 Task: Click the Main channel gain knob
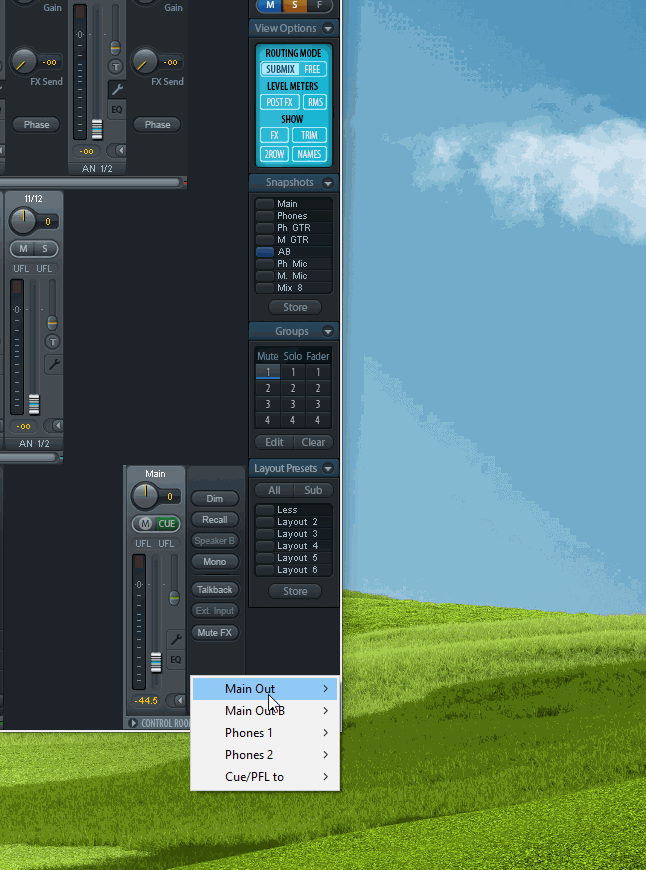[x=144, y=496]
